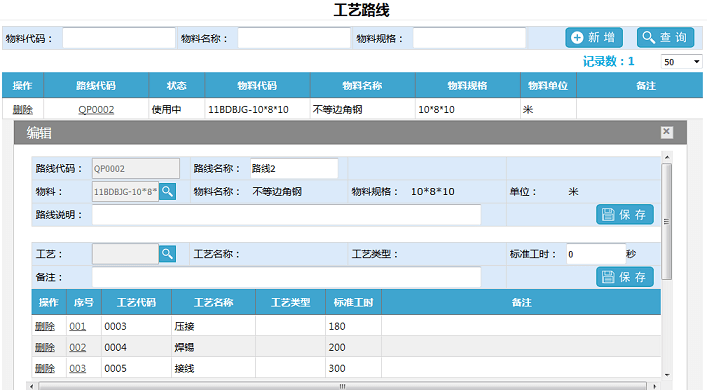Click the 新增 button

[x=594, y=37]
